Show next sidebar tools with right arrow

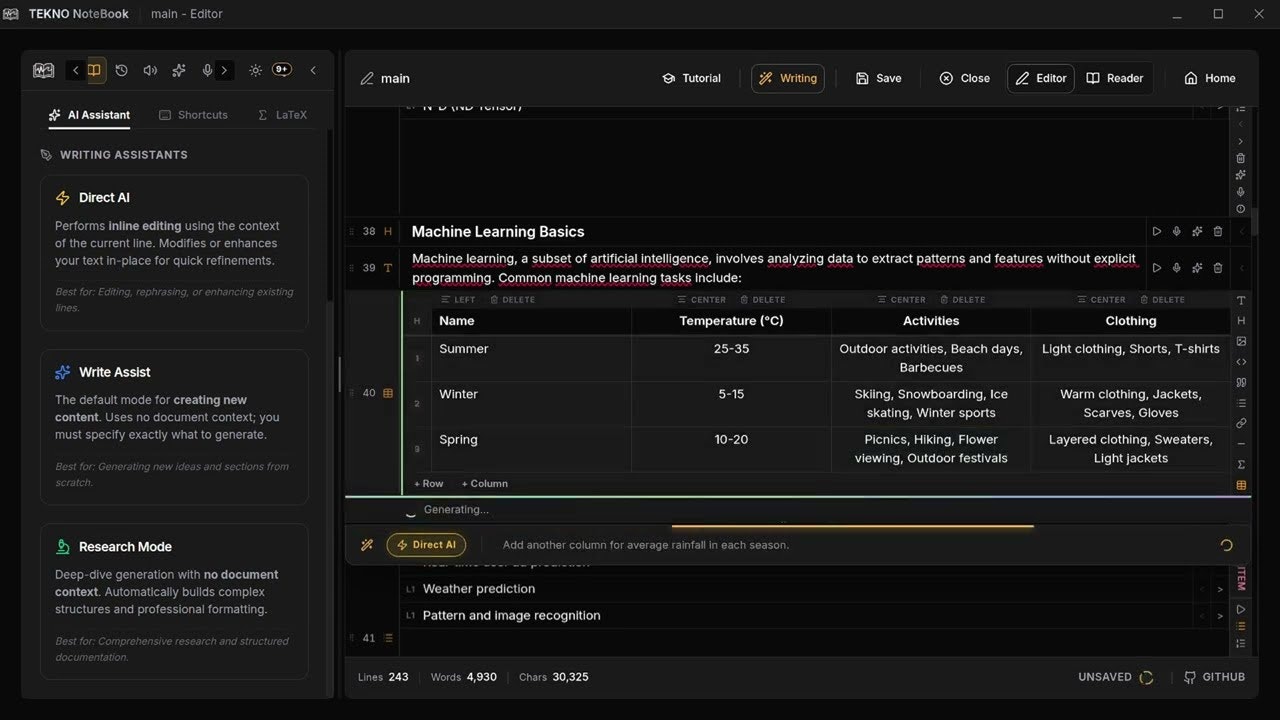tap(225, 70)
